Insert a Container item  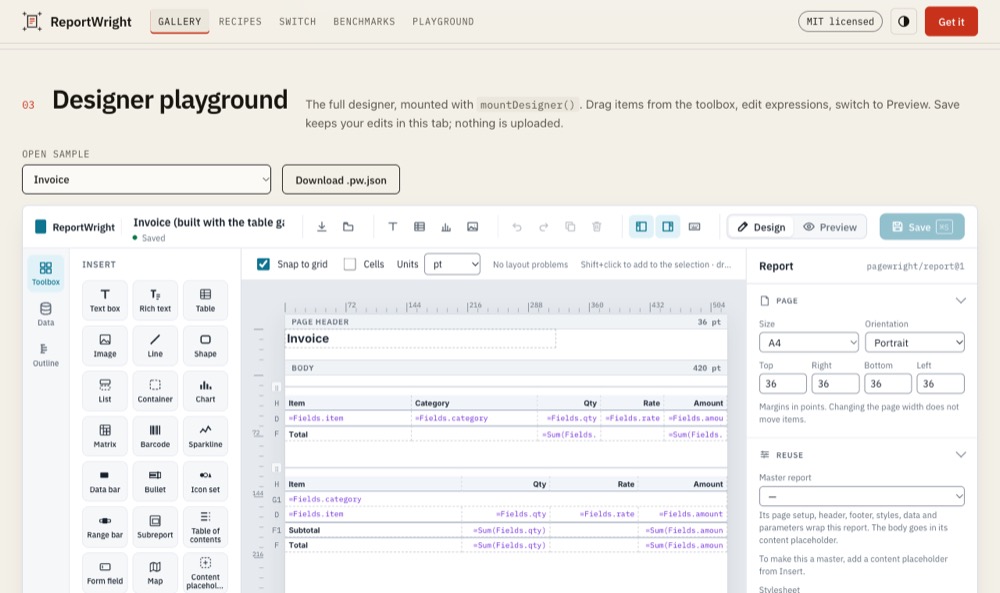tap(155, 391)
